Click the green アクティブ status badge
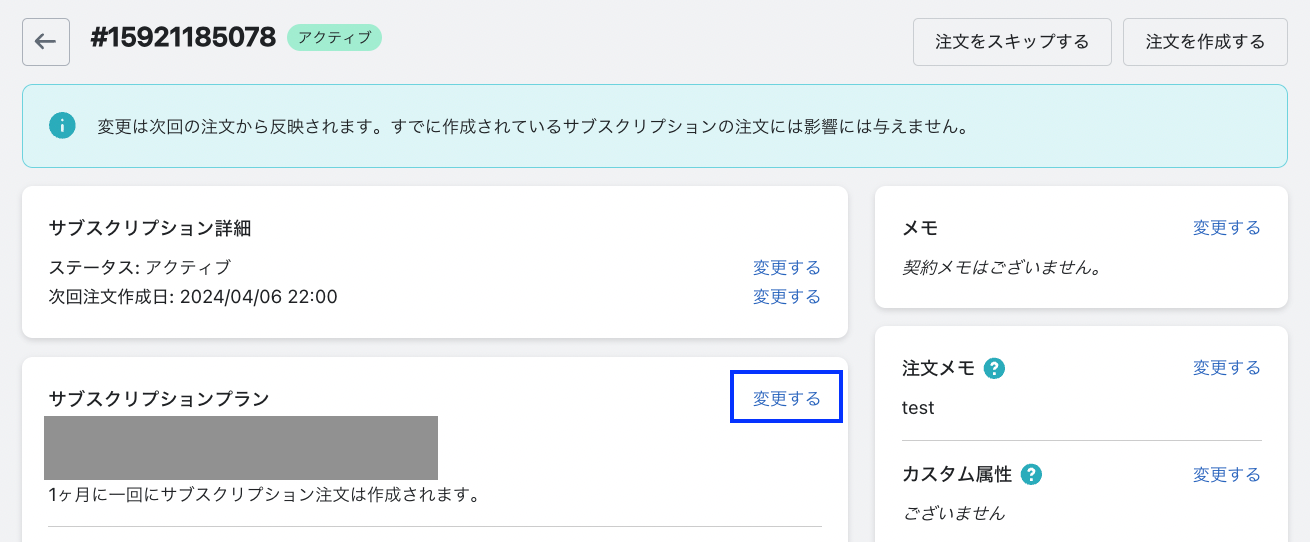This screenshot has height=542, width=1310. [334, 38]
